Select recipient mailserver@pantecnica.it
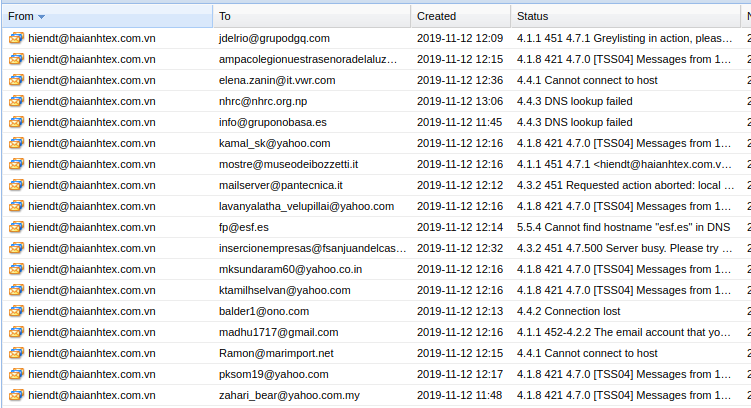The image size is (751, 408). 281,185
